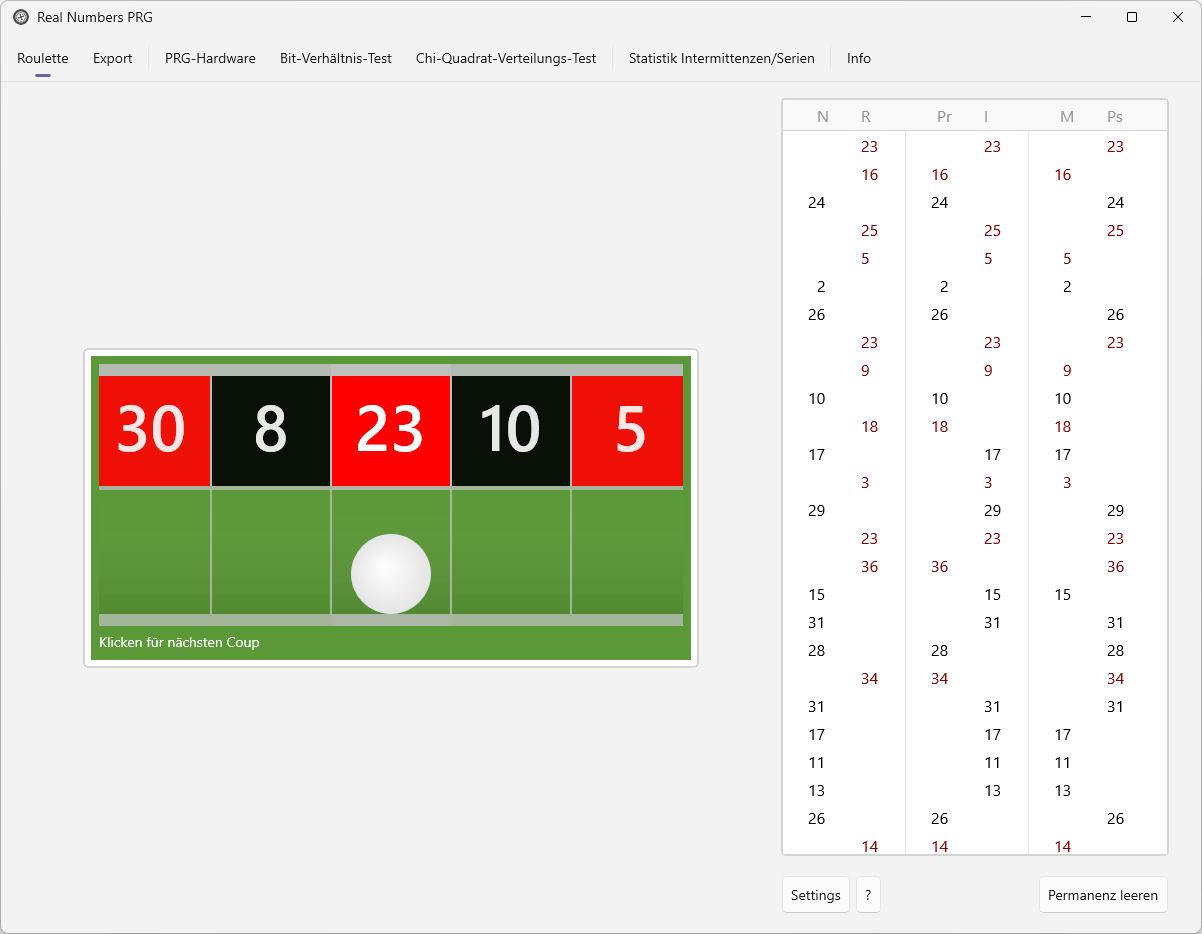Click the Real Numbers PRG app icon
The image size is (1202, 934).
pyautogui.click(x=21, y=17)
